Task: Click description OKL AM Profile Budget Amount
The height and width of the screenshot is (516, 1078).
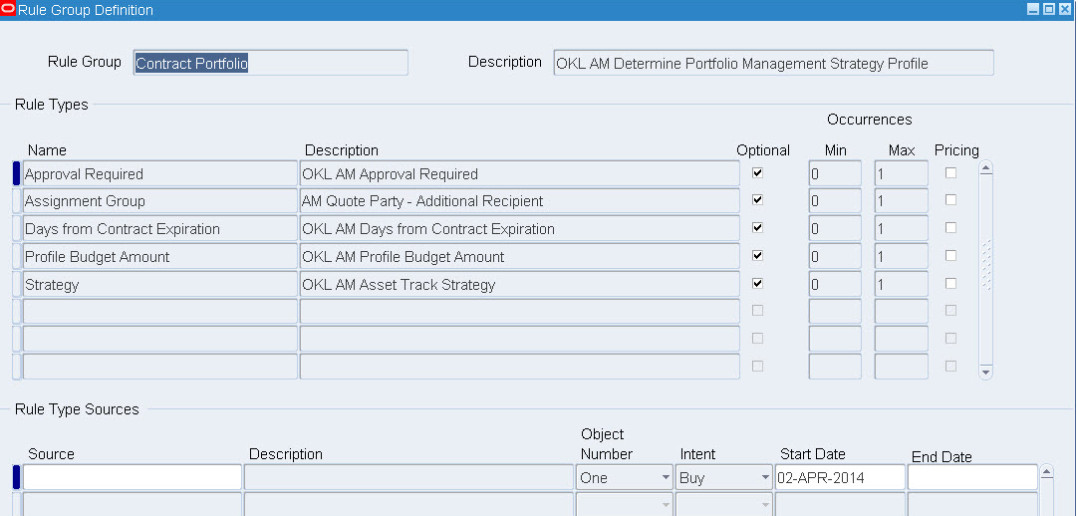Action: pos(520,256)
